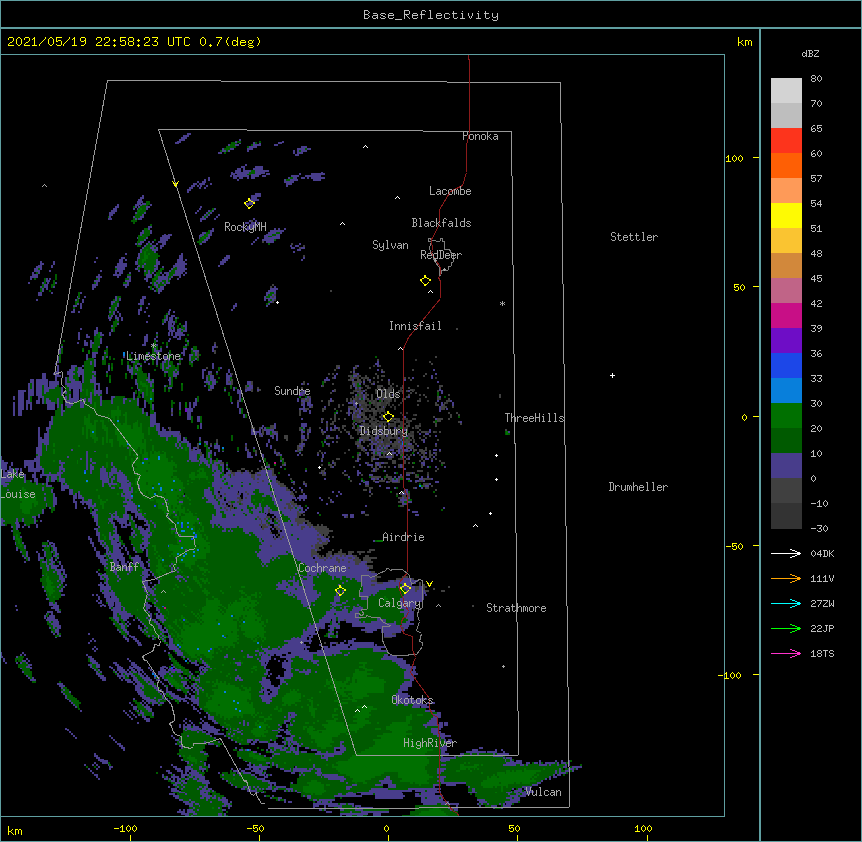Click the yellow marker near Cochrane

(340, 590)
